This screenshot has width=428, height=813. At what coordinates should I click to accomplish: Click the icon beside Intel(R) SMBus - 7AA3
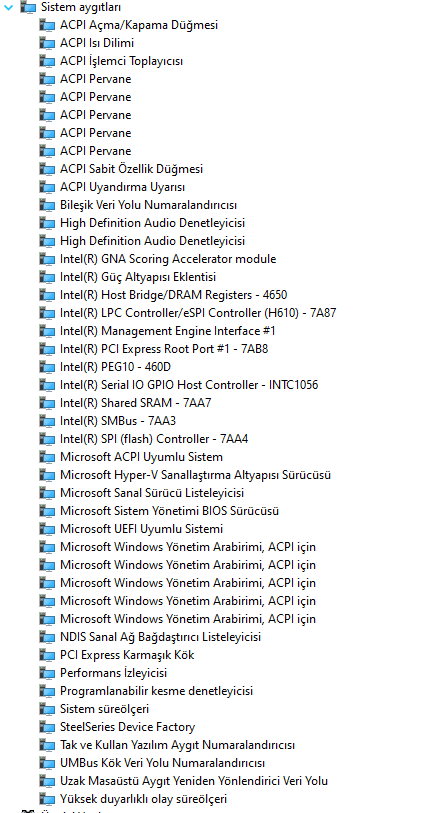pyautogui.click(x=47, y=422)
